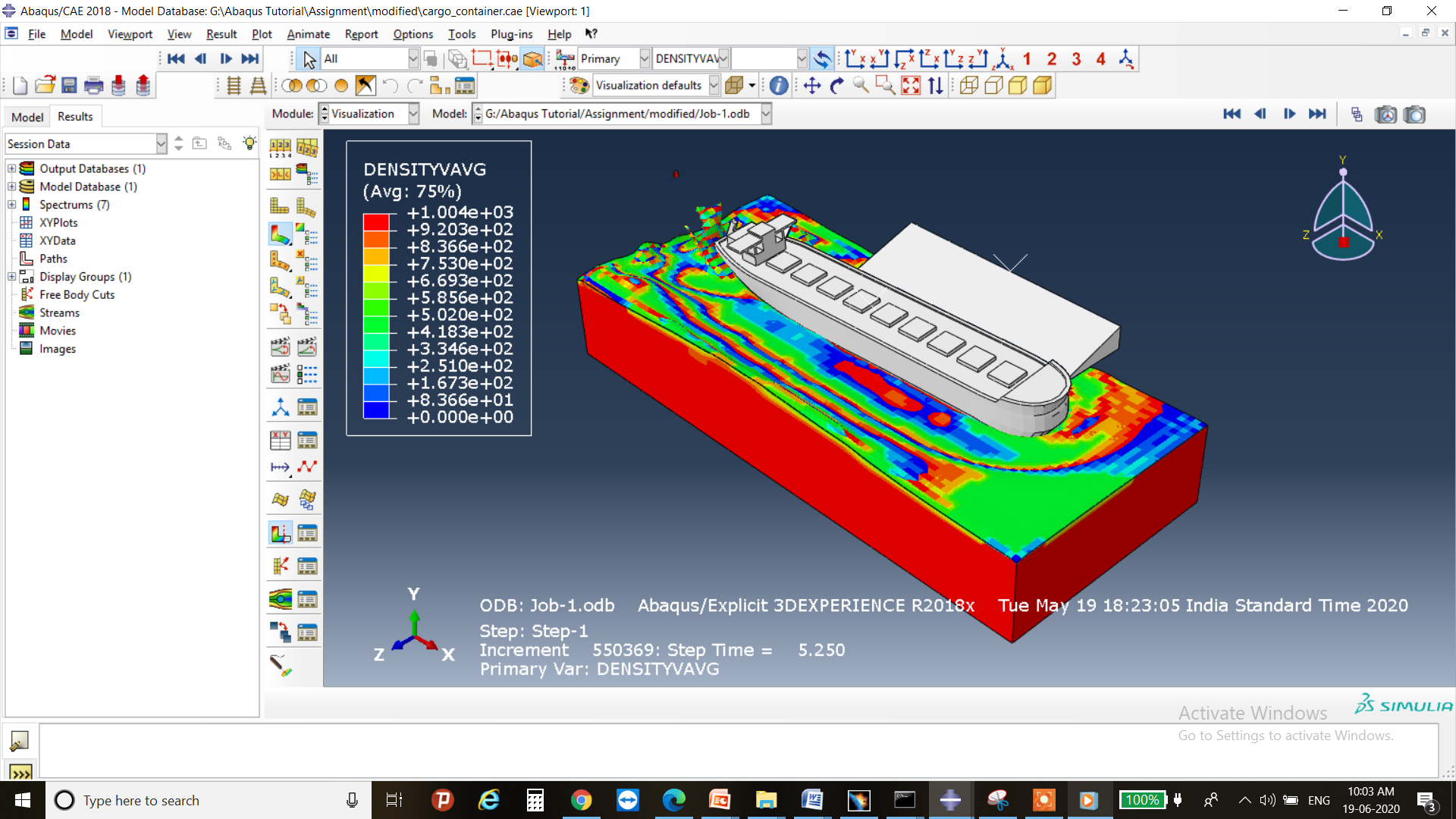Viewport: 1456px width, 819px height.
Task: Open the Viewport menu
Action: click(x=130, y=34)
